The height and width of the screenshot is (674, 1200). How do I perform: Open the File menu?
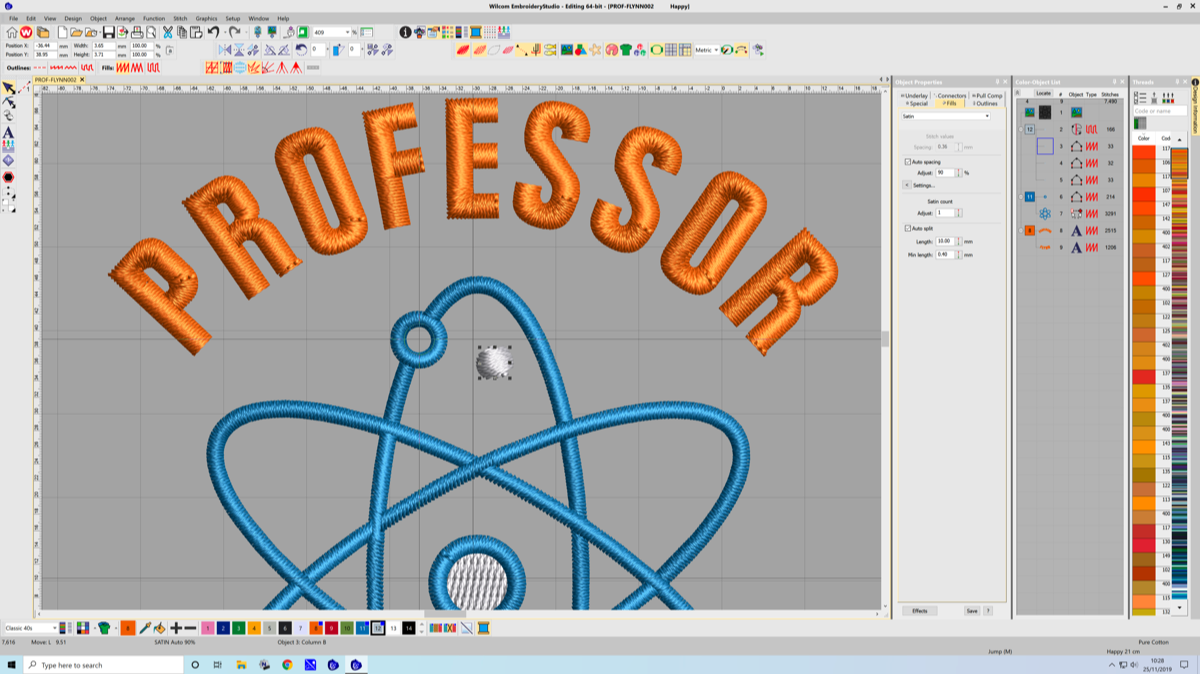13,18
